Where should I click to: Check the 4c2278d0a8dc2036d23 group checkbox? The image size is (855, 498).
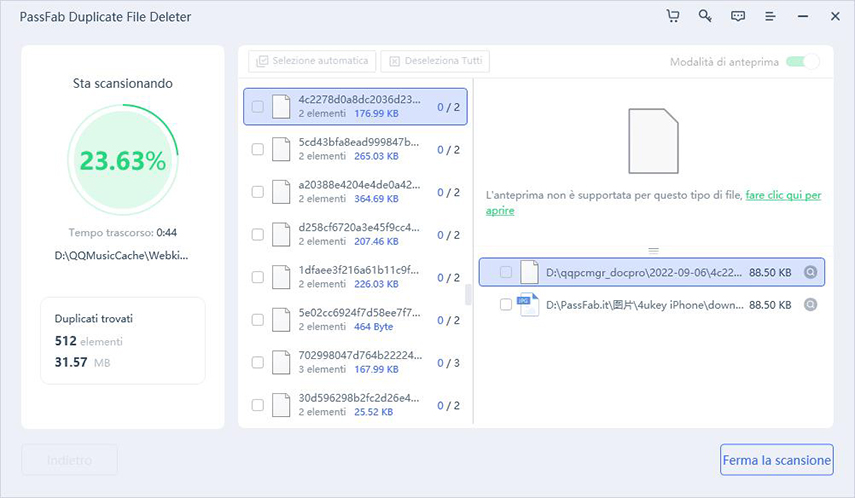coord(258,106)
